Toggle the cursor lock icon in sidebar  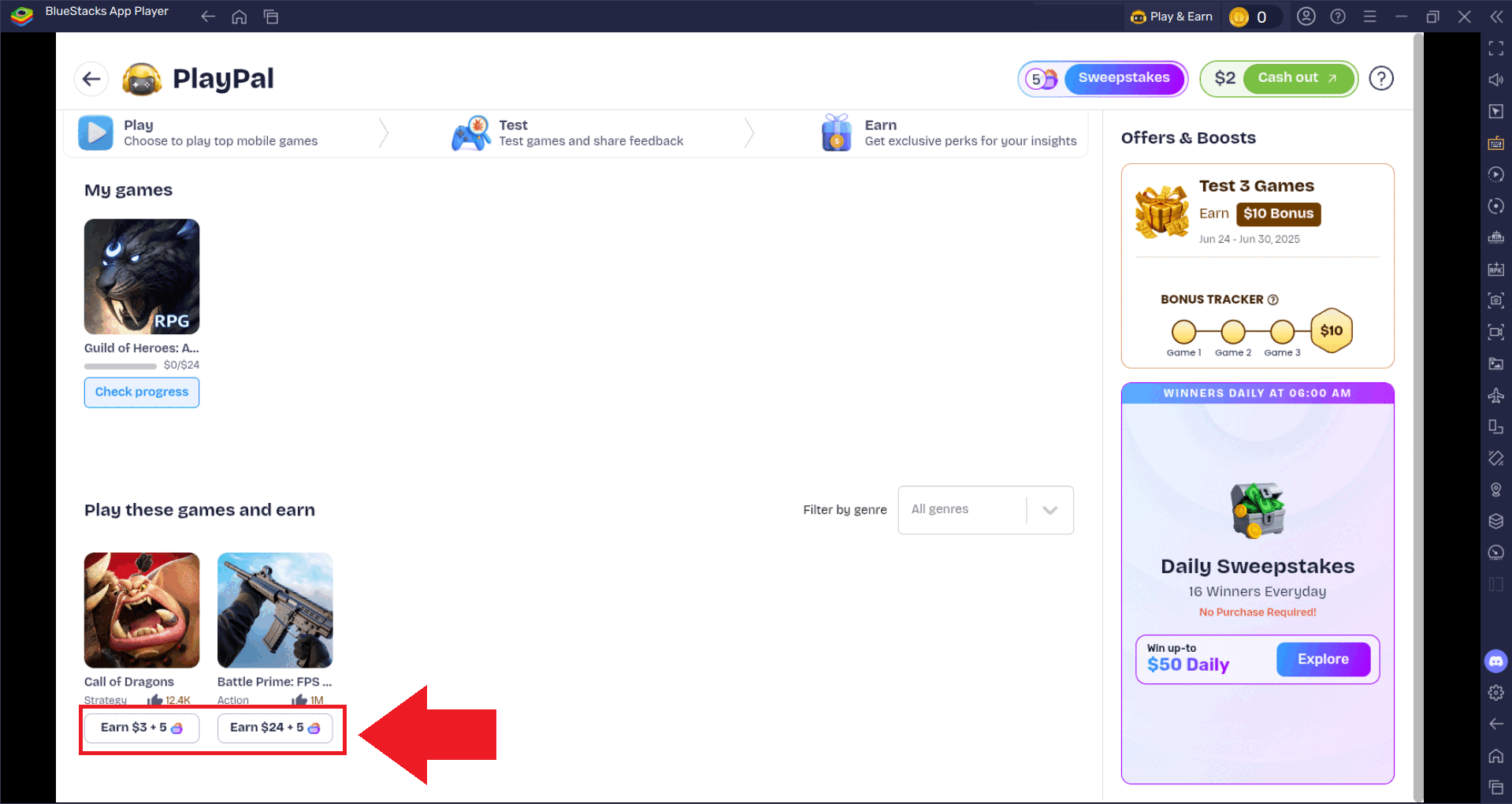(x=1495, y=111)
